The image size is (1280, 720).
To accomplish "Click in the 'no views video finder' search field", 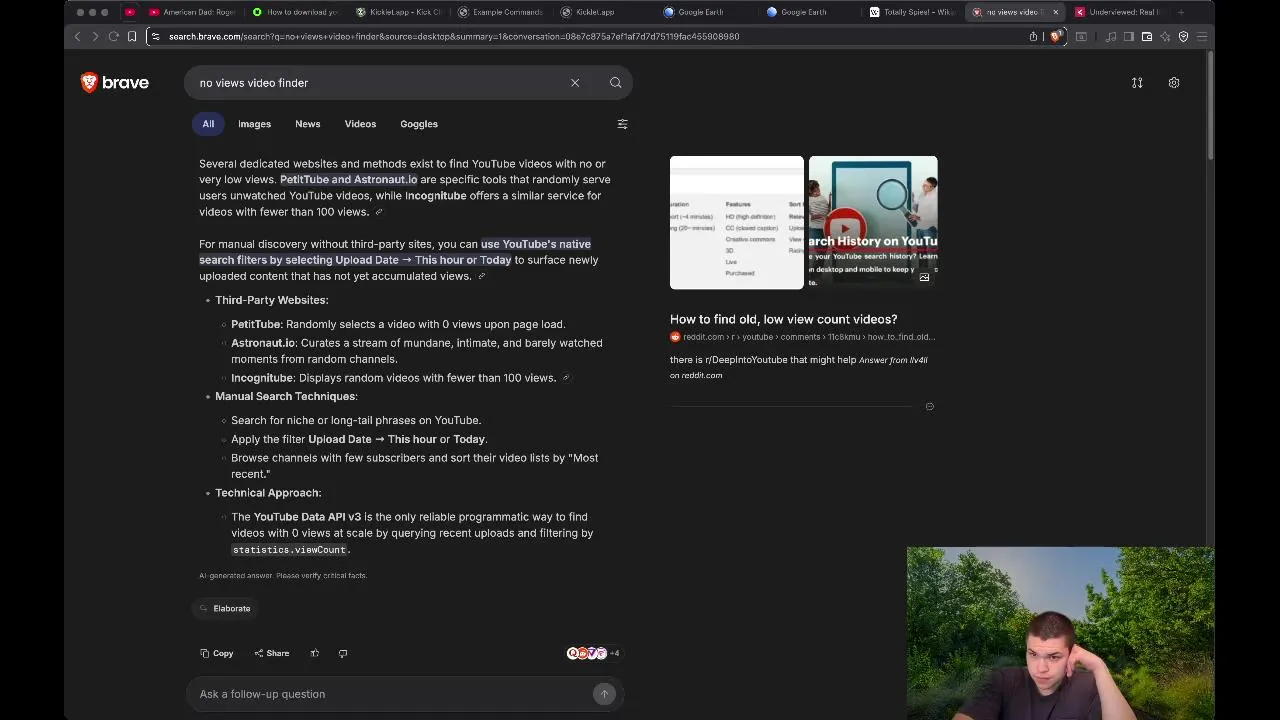I will coord(380,83).
